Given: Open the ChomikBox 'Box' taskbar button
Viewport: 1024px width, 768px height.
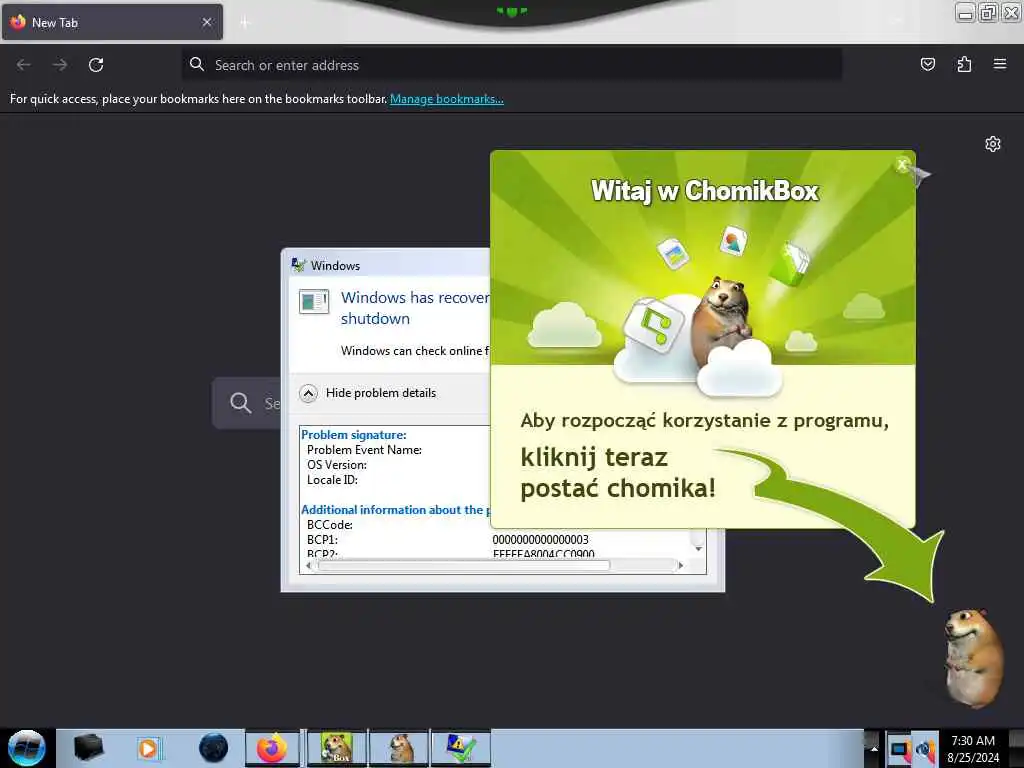Looking at the screenshot, I should click(x=336, y=748).
